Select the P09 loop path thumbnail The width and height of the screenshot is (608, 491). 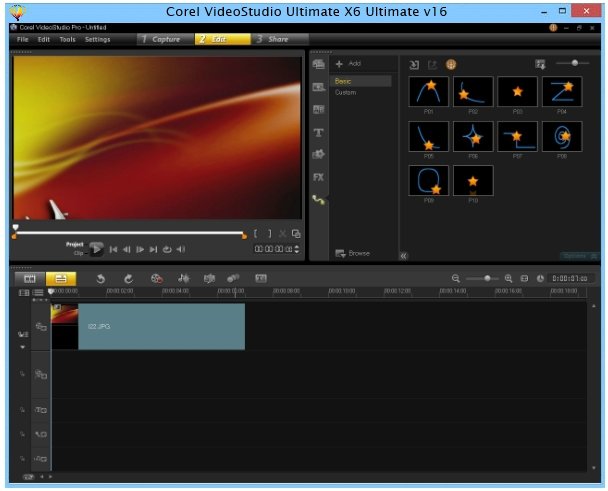point(428,180)
